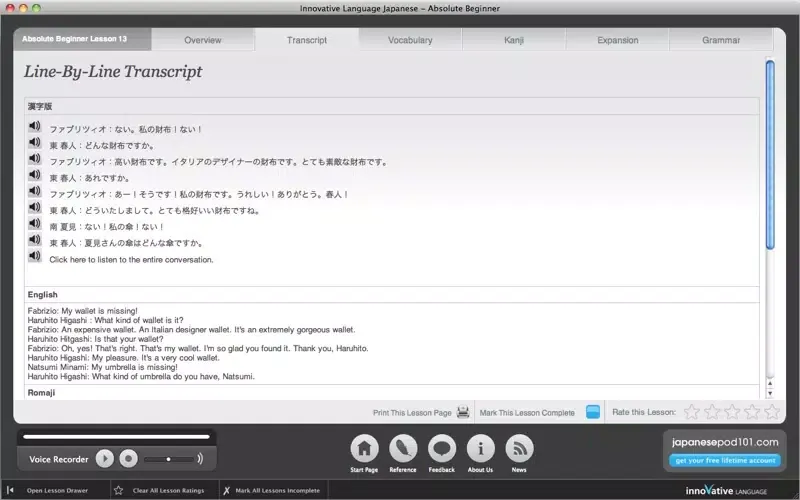Image resolution: width=800 pixels, height=500 pixels.
Task: Click the innoVative Language logo
Action: tap(726, 490)
